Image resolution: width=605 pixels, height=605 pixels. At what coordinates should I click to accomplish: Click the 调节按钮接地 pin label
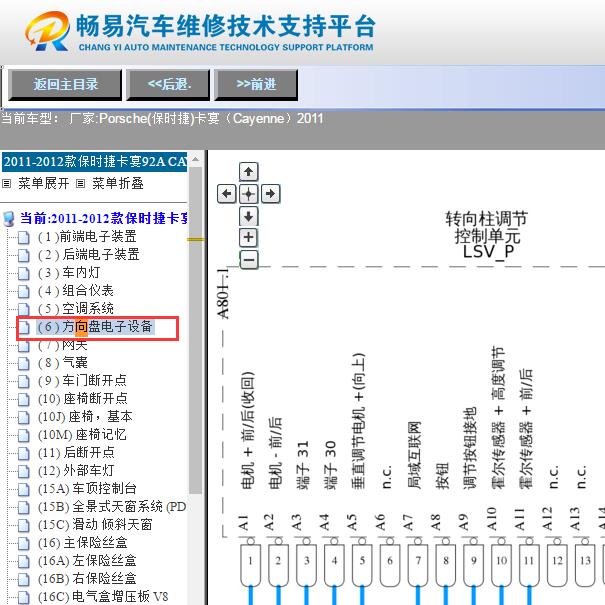pyautogui.click(x=470, y=448)
